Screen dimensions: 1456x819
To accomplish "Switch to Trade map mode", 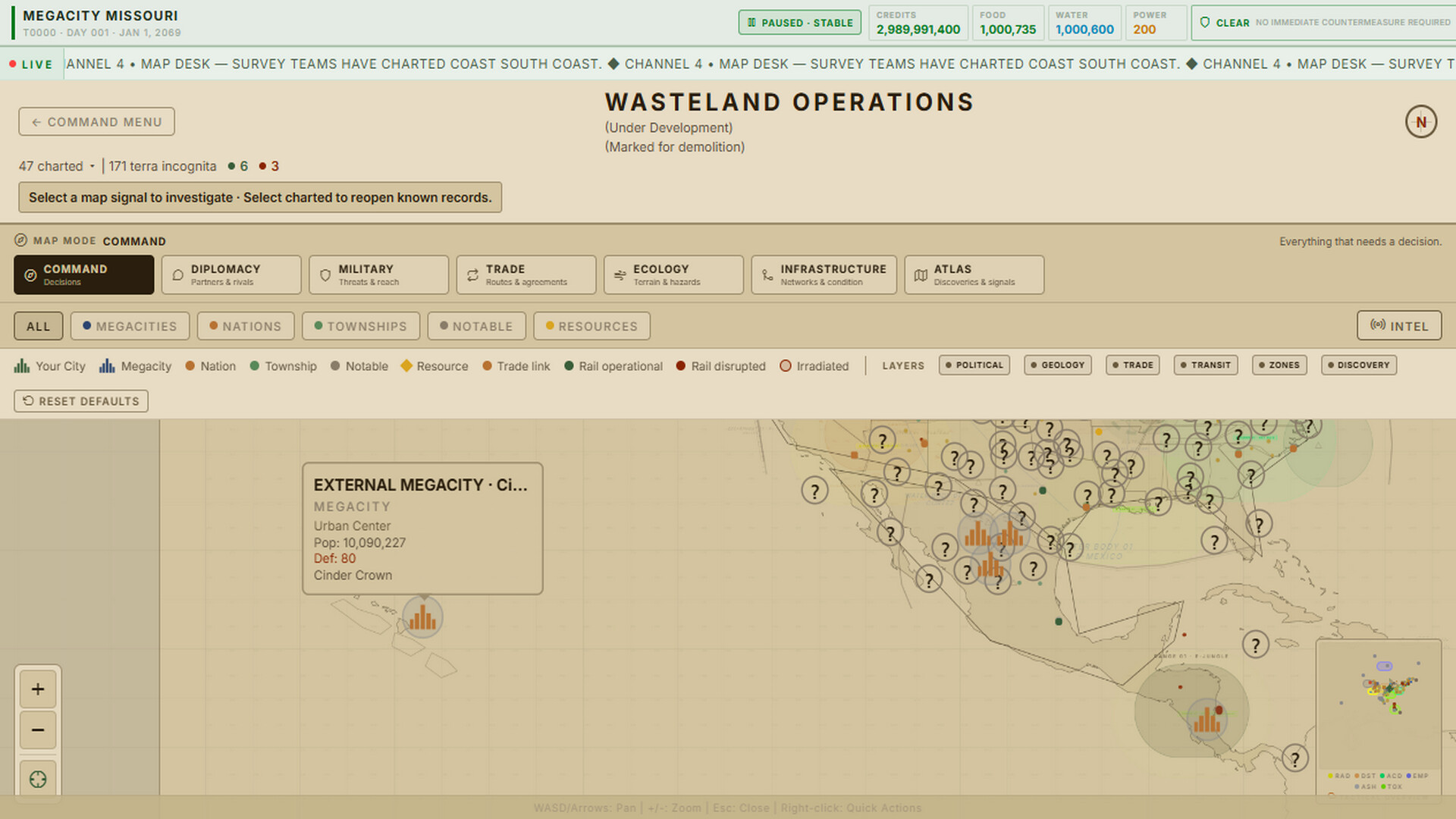I will [526, 275].
